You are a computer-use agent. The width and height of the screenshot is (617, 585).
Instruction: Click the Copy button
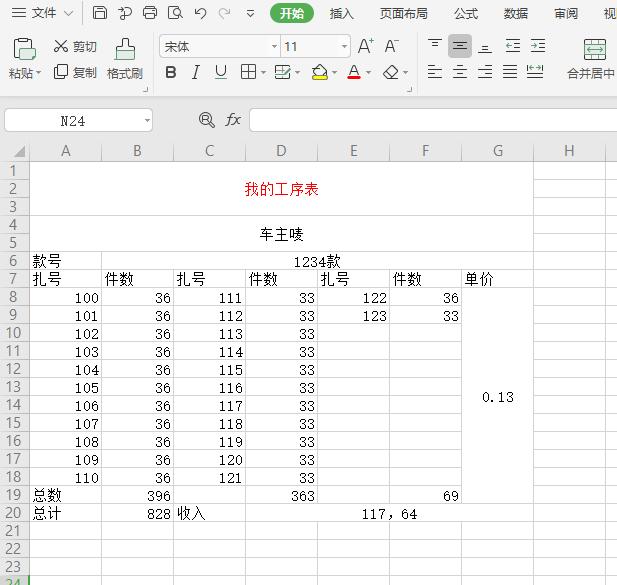75,72
